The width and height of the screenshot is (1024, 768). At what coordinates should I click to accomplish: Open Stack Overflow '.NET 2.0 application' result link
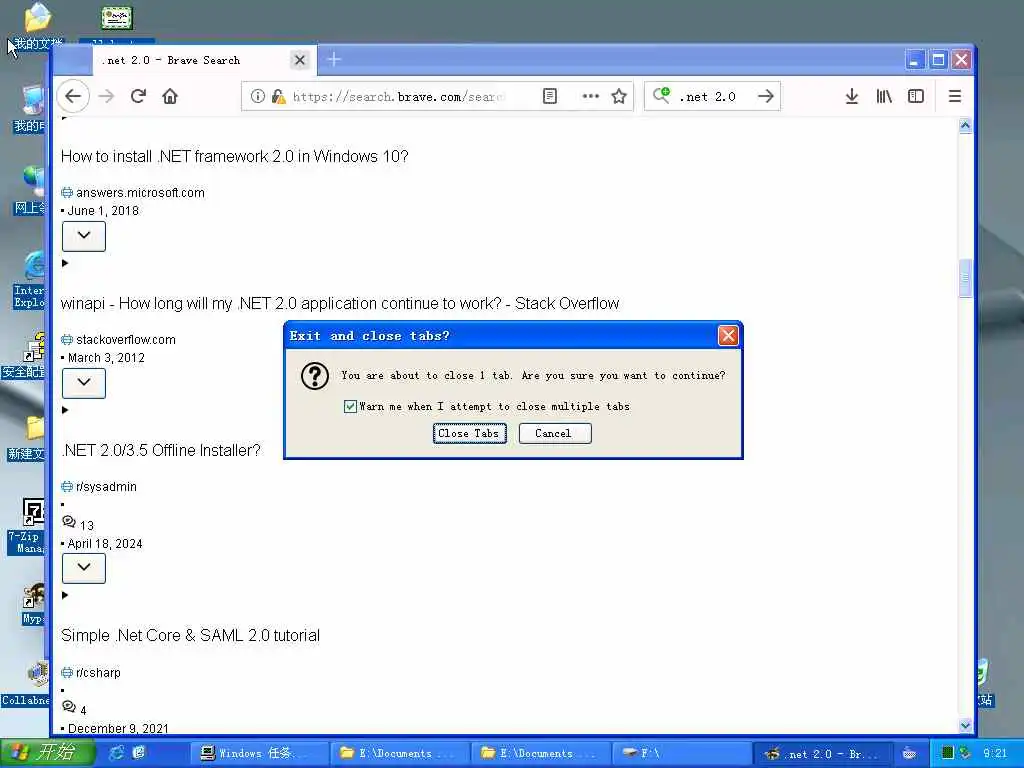click(x=340, y=304)
